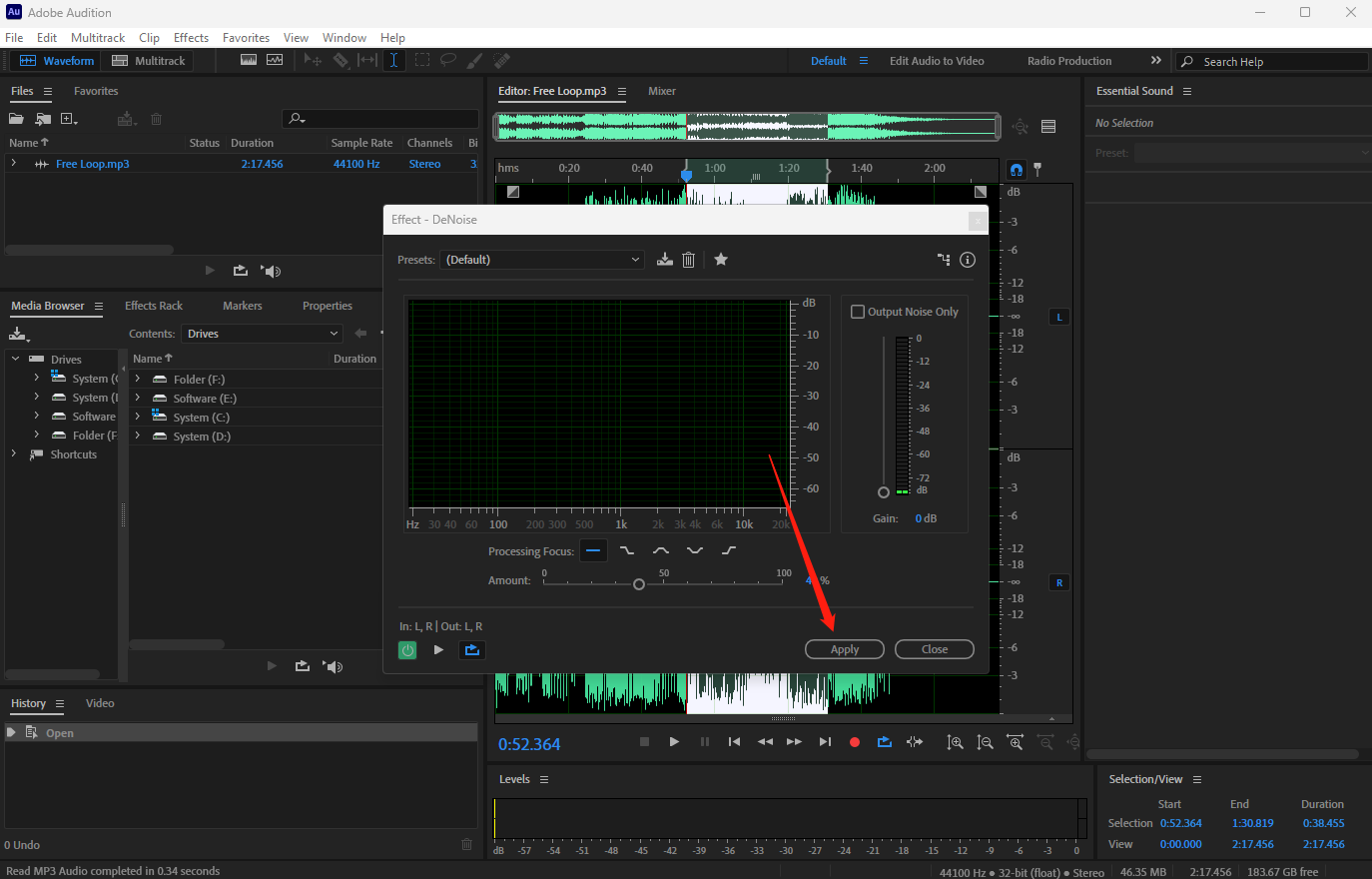Screen dimensions: 1372x879
Task: Click the Close button in DeNoise
Action: [935, 649]
